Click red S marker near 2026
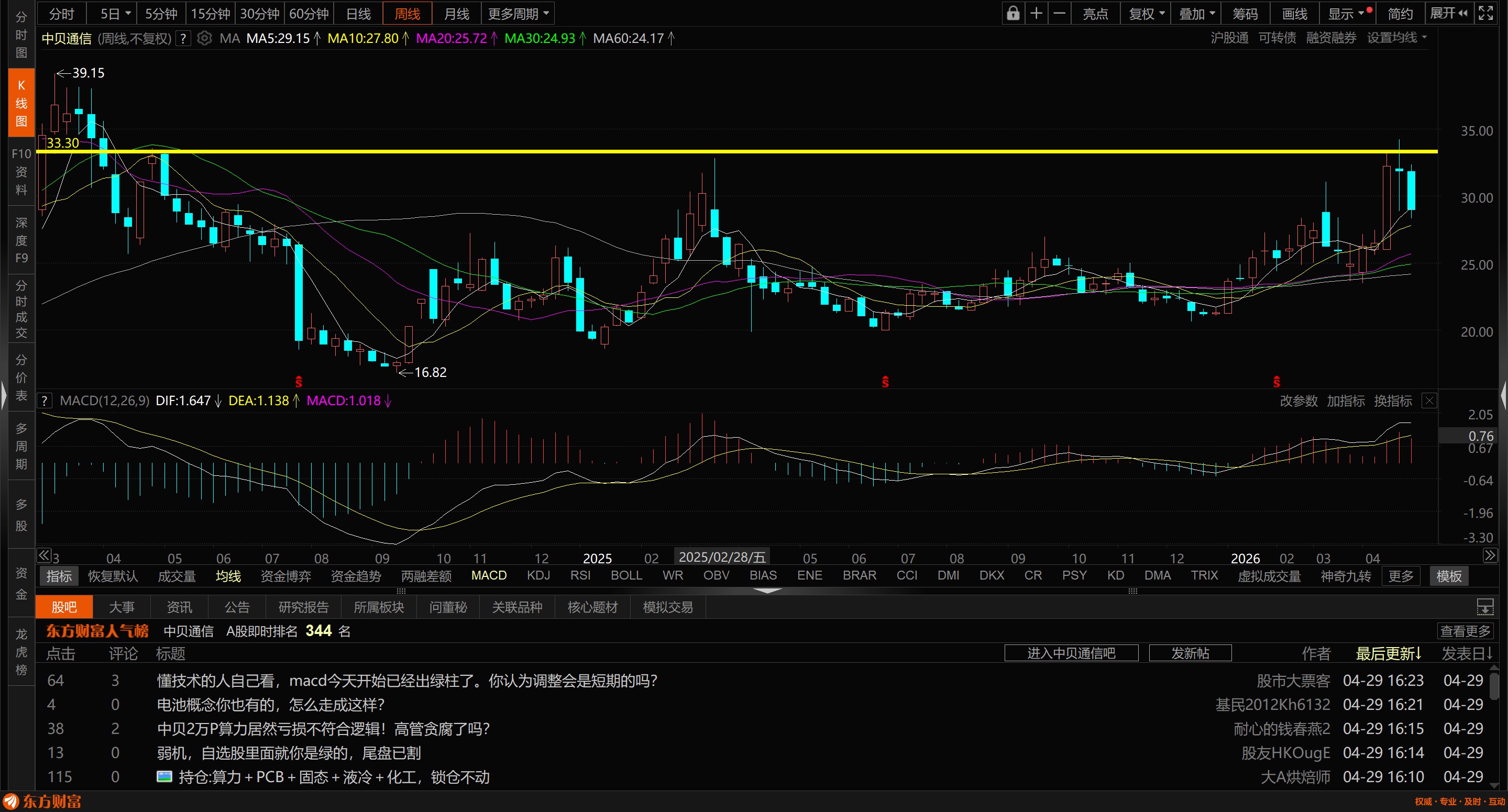 point(1277,382)
